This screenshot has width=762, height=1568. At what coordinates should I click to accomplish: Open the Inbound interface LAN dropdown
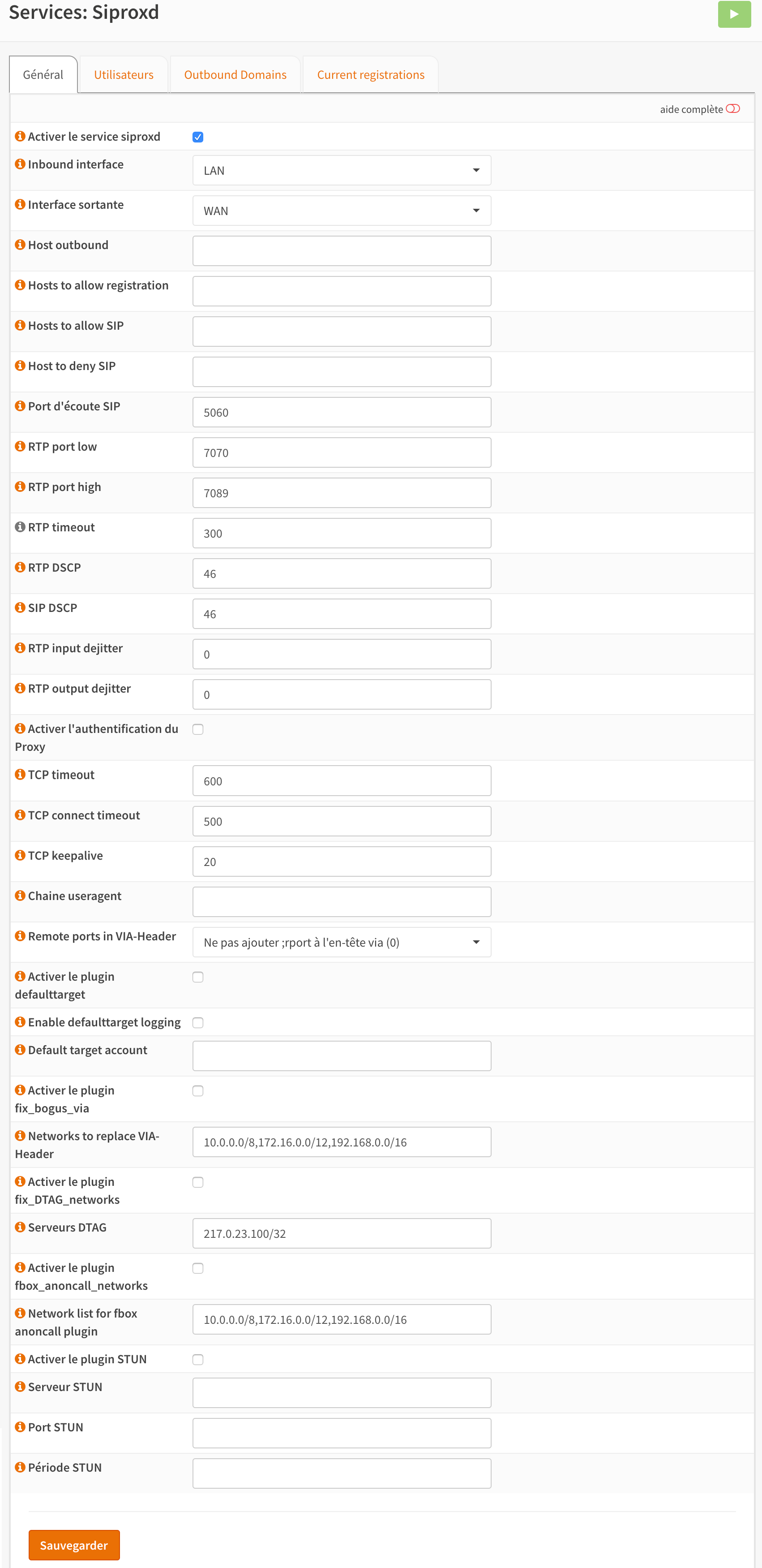(x=341, y=170)
